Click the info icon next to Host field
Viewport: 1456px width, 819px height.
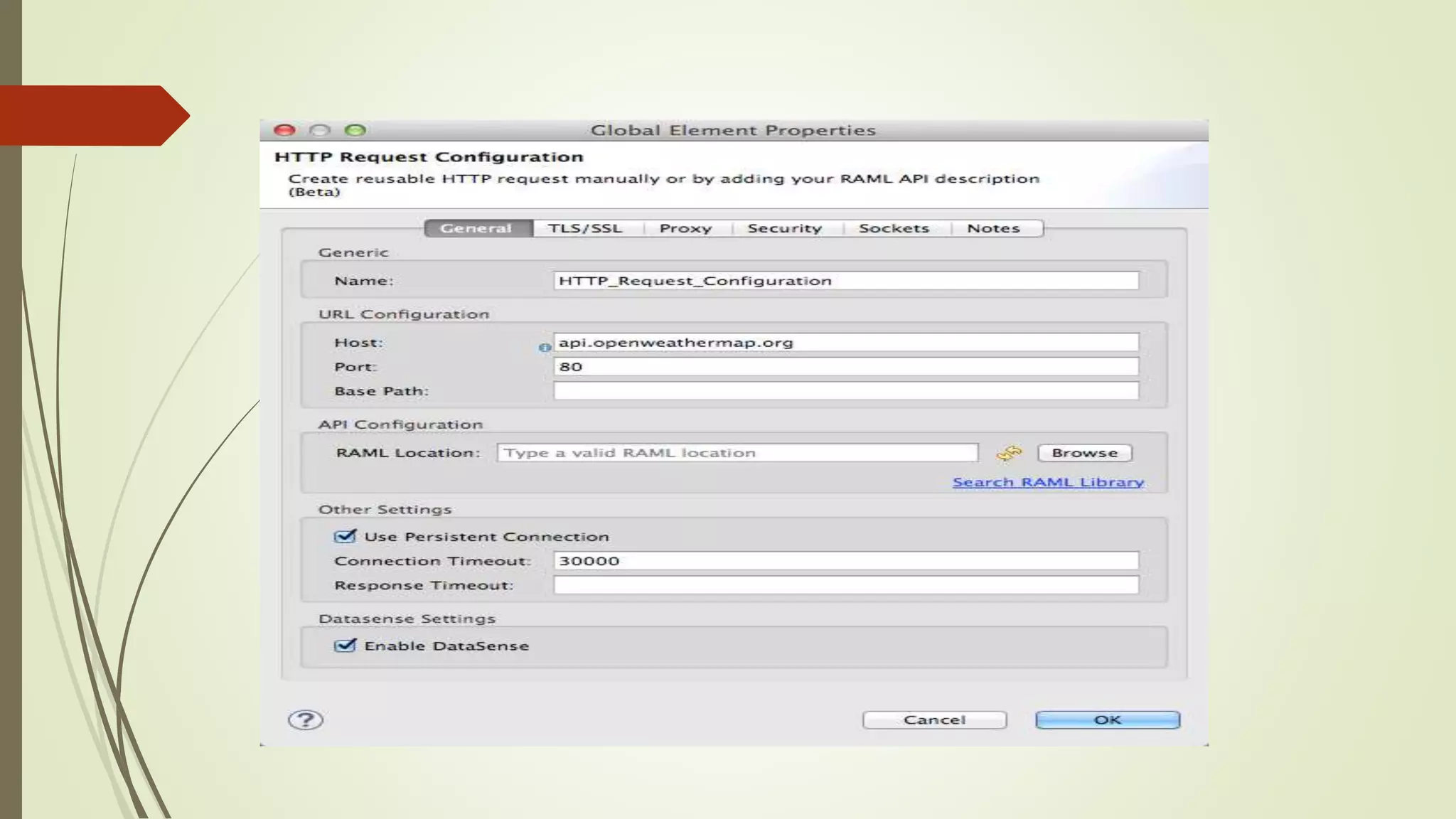(x=545, y=348)
